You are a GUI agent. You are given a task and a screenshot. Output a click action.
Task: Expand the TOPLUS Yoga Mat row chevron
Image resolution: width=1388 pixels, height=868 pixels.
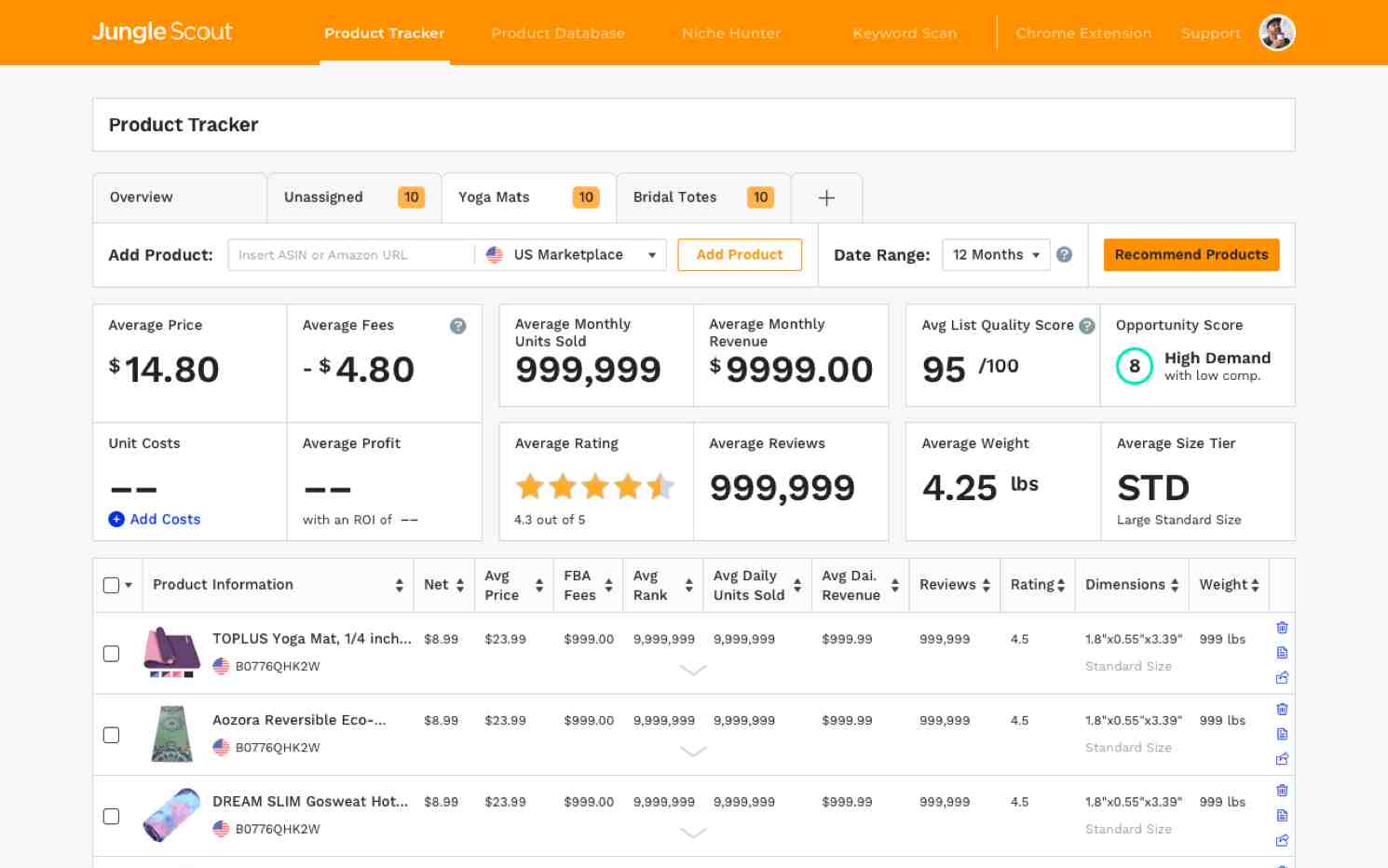coord(693,670)
